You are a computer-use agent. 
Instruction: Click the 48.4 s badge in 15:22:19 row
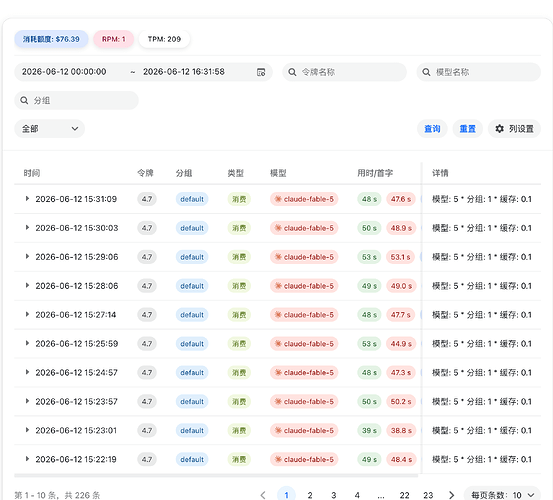pos(401,459)
